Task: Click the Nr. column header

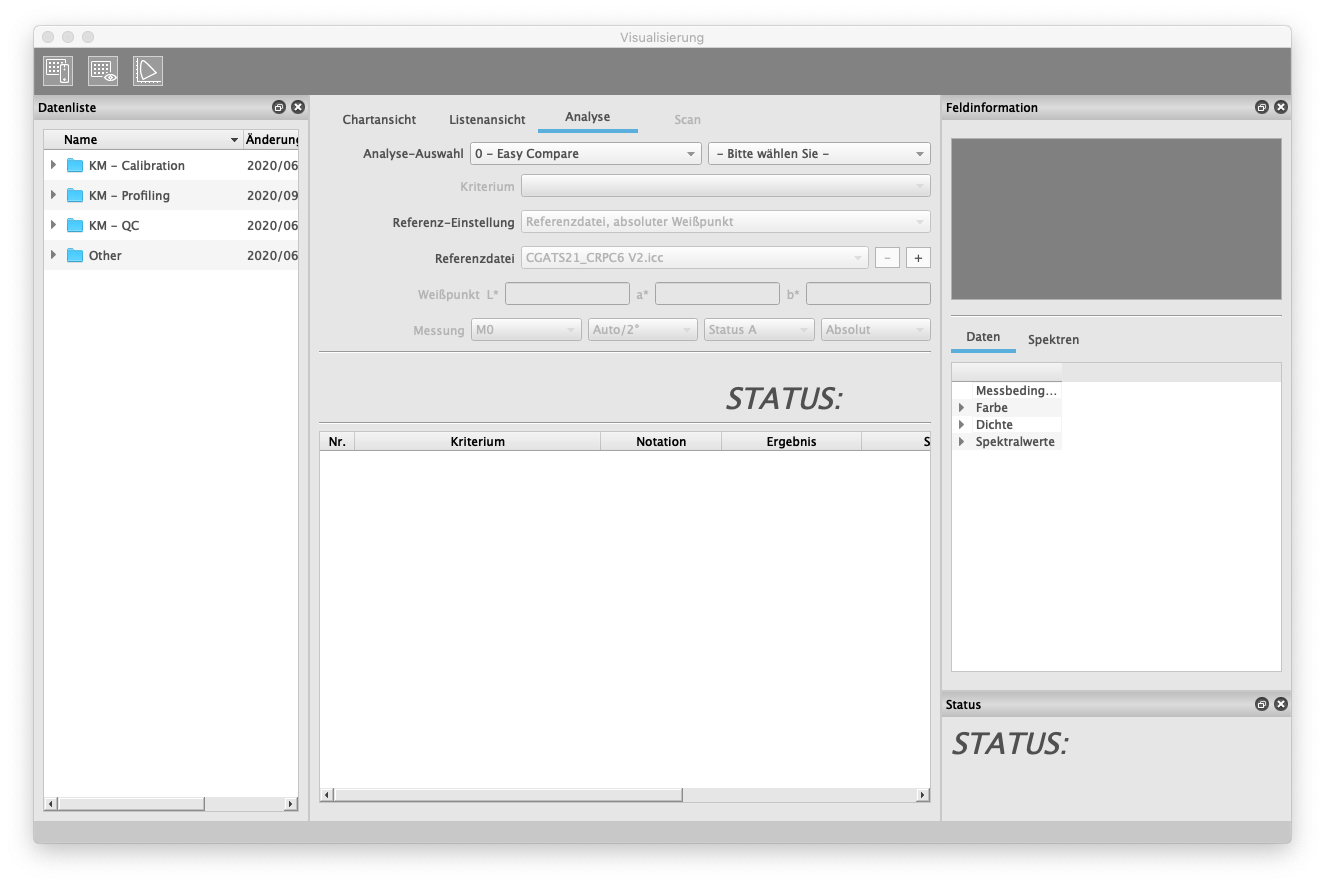Action: [x=337, y=441]
